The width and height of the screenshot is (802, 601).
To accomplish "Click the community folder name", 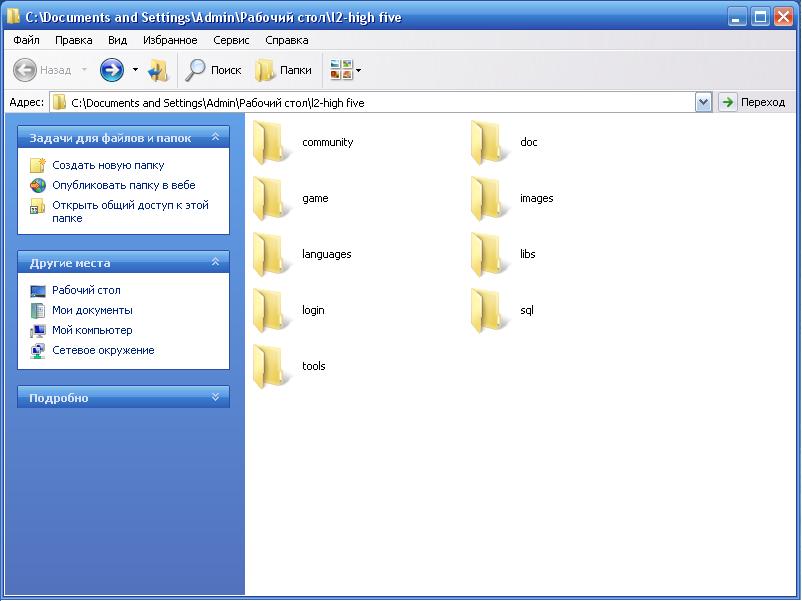I will pos(328,142).
